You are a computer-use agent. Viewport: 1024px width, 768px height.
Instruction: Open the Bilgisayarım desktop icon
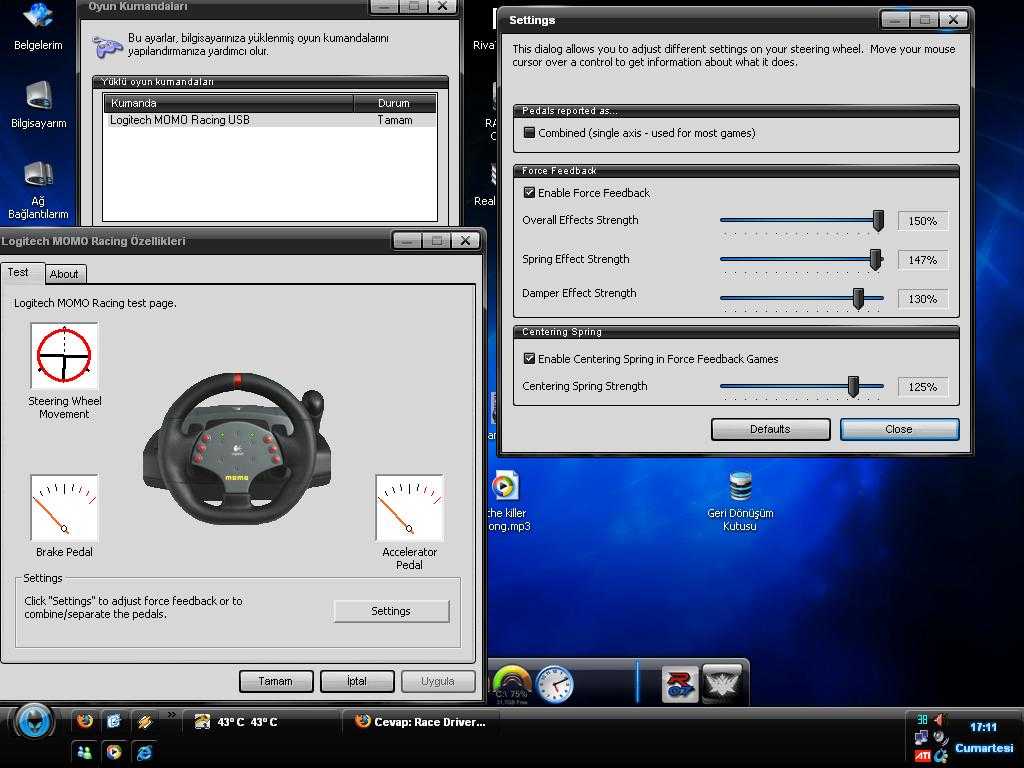39,104
